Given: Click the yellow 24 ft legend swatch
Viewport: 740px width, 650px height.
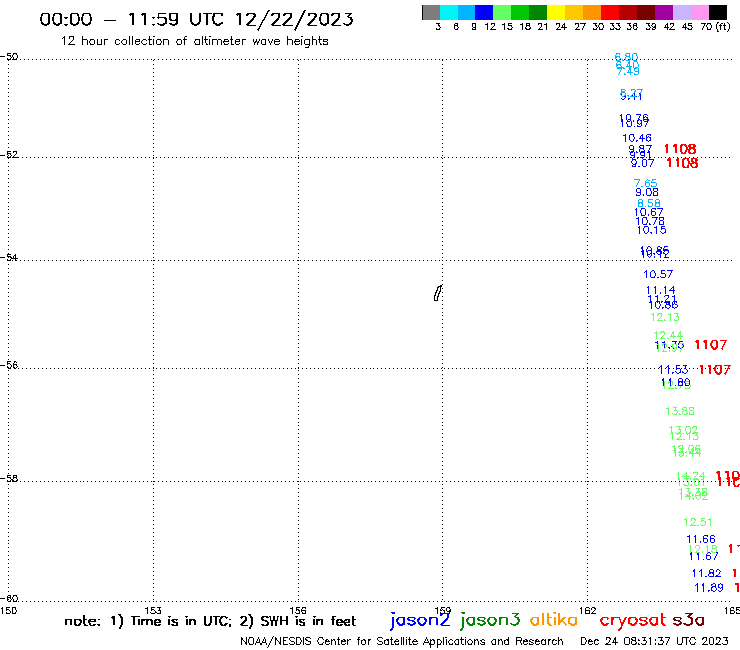Looking at the screenshot, I should [x=556, y=12].
